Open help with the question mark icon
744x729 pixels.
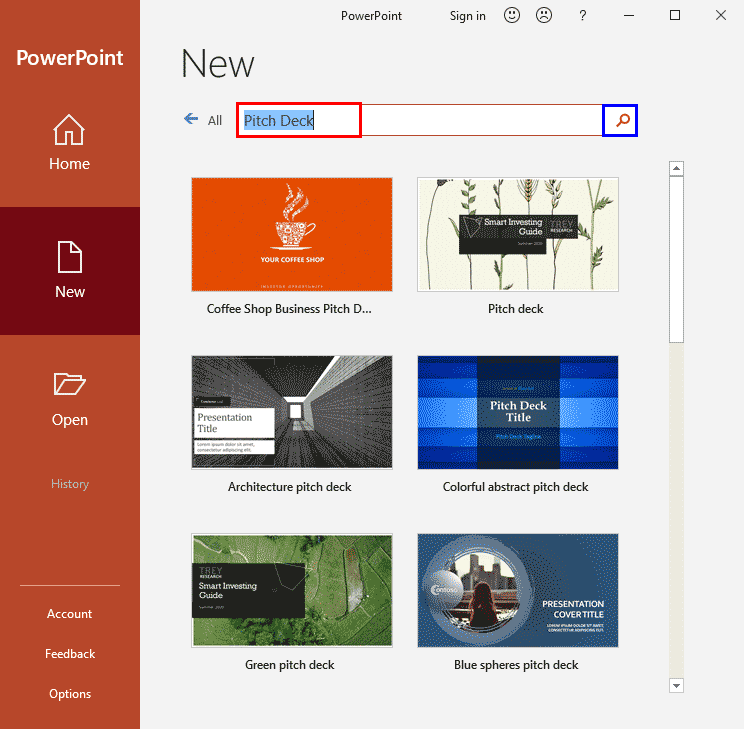tap(583, 15)
